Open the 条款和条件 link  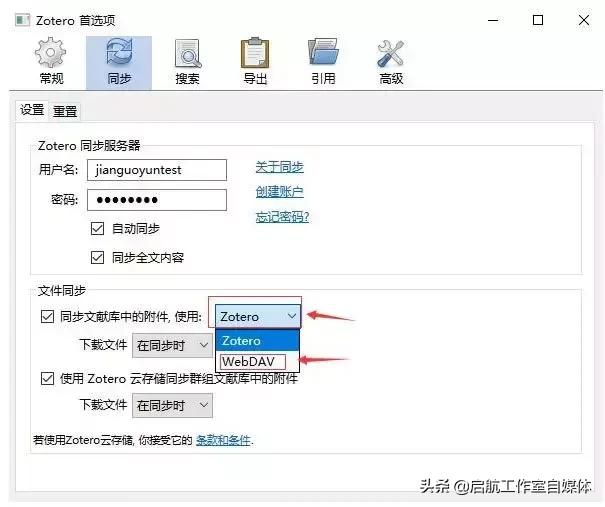point(223,440)
